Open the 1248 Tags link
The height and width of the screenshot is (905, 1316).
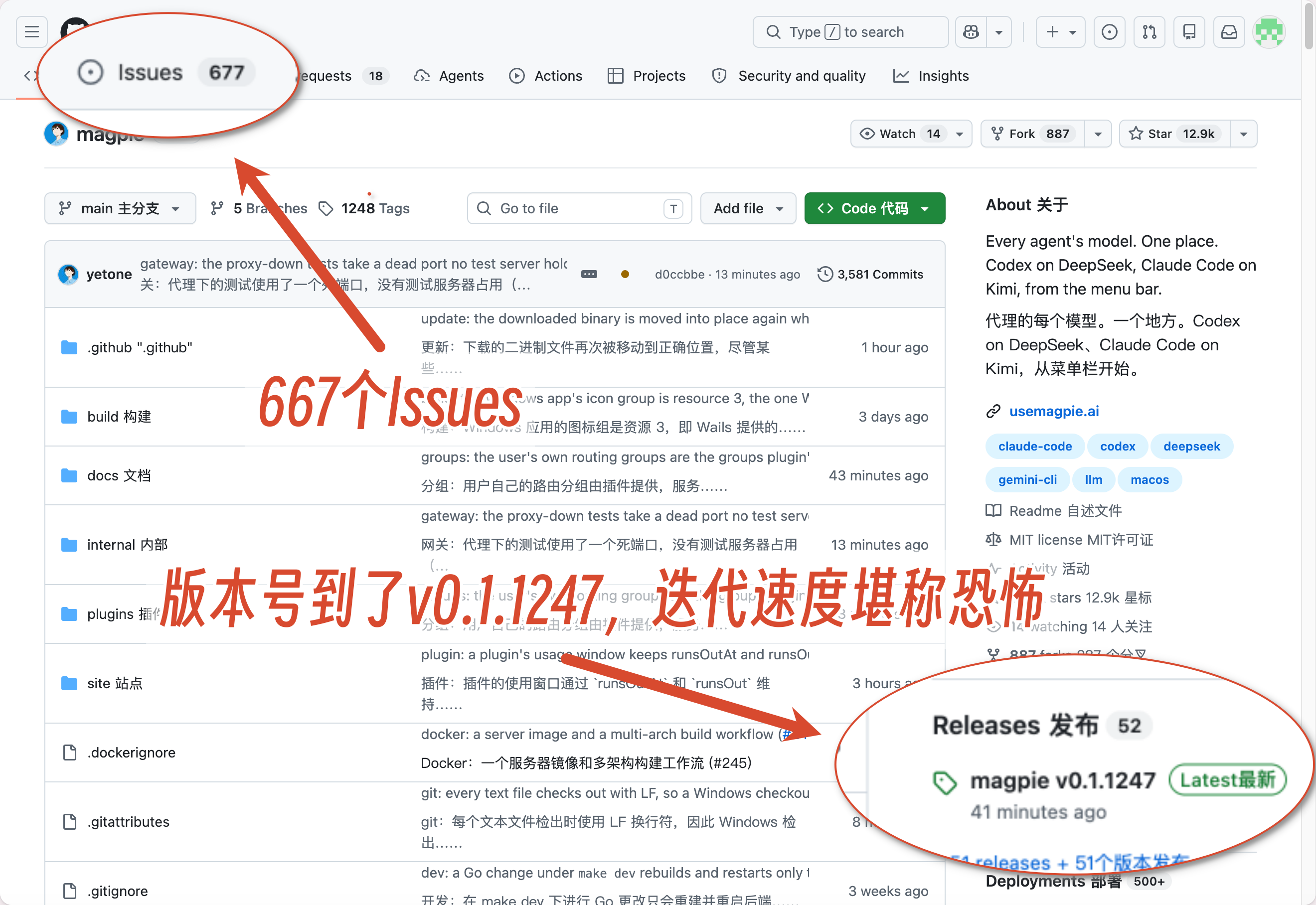(x=364, y=208)
